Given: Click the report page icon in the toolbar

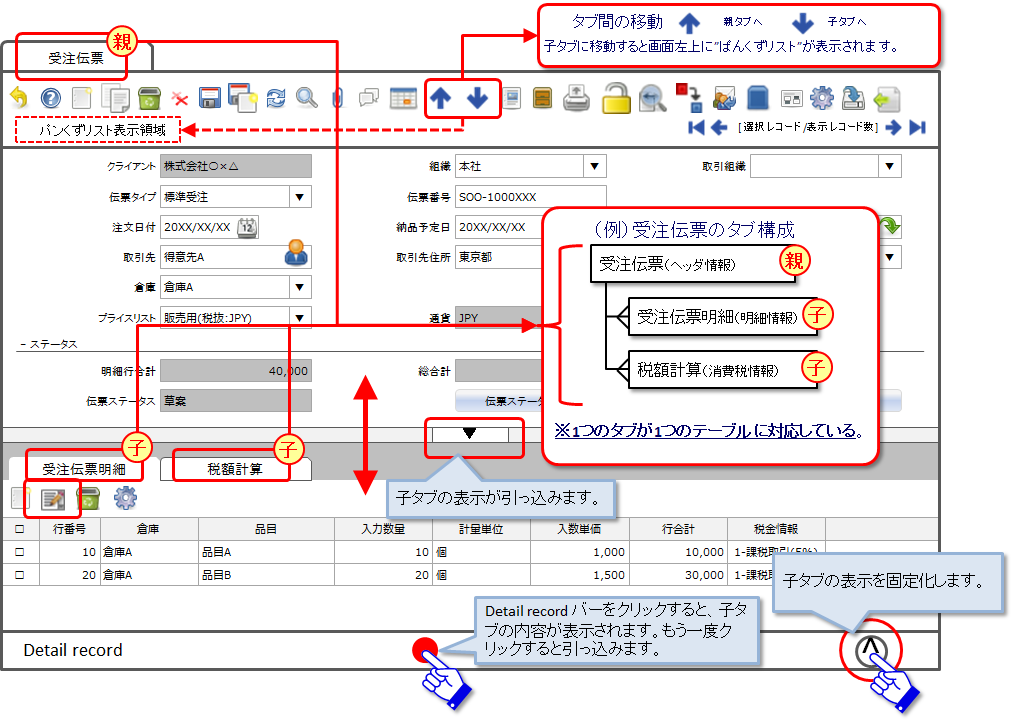Looking at the screenshot, I should click(512, 98).
